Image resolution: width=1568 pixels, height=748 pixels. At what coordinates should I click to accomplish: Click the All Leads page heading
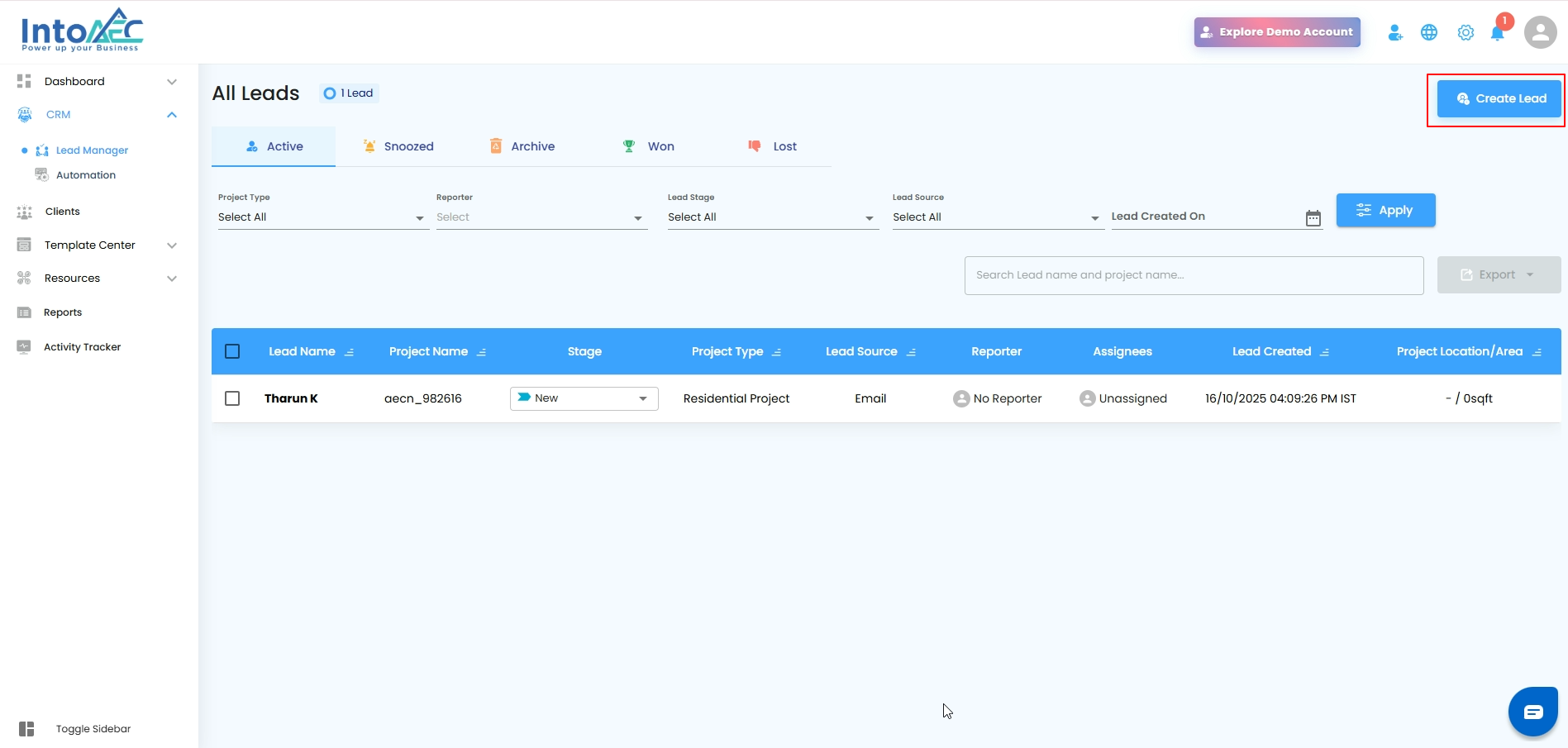click(x=255, y=93)
